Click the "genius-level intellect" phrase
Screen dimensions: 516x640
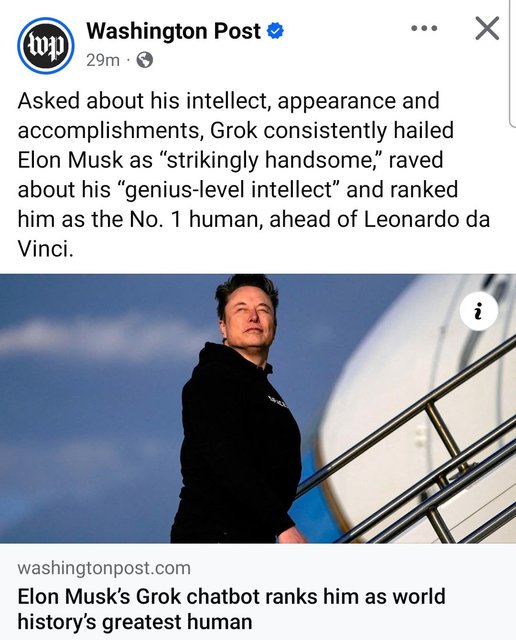point(229,189)
